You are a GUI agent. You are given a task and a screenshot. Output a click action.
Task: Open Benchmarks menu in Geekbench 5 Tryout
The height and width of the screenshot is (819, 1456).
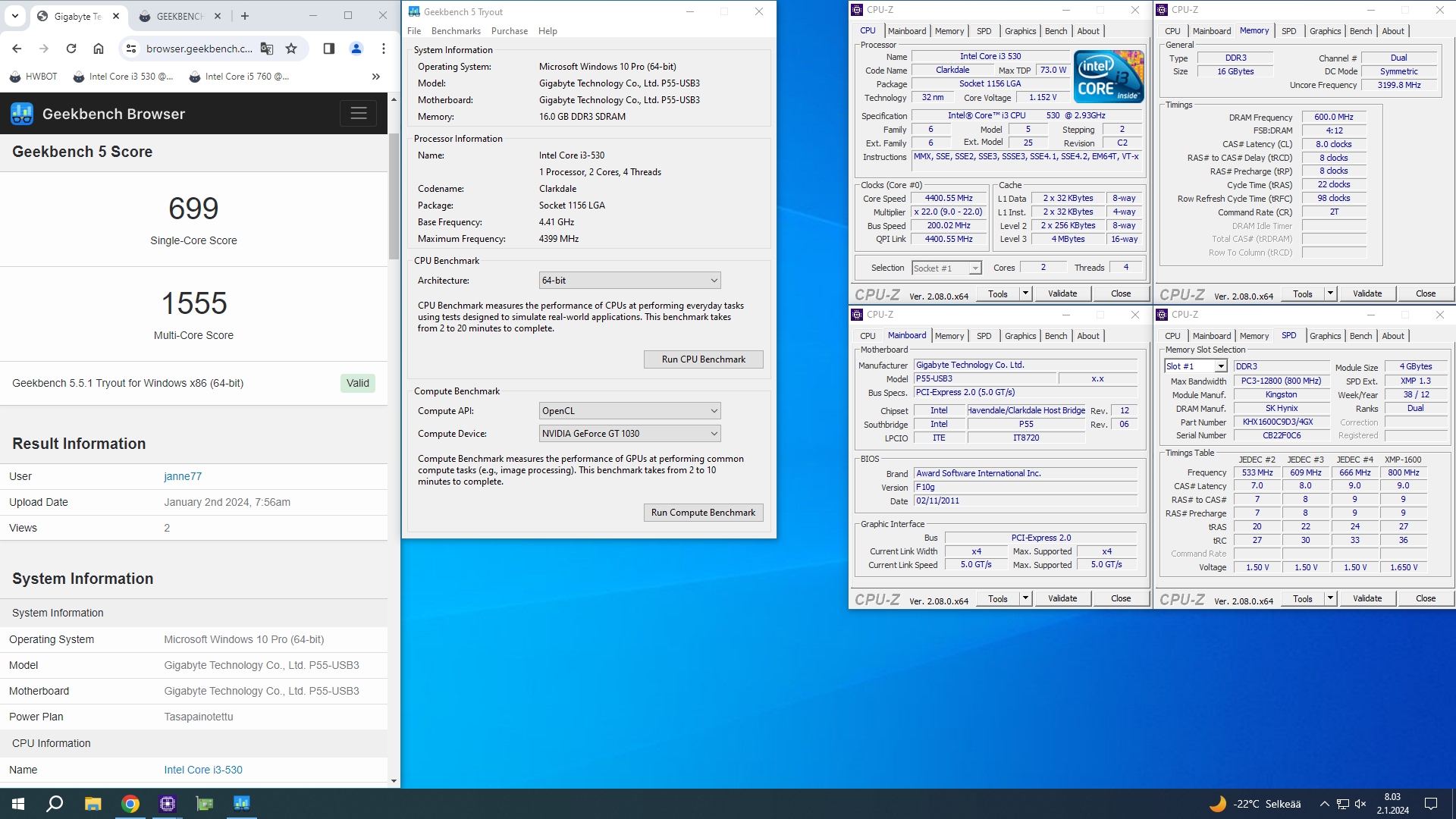(x=456, y=31)
